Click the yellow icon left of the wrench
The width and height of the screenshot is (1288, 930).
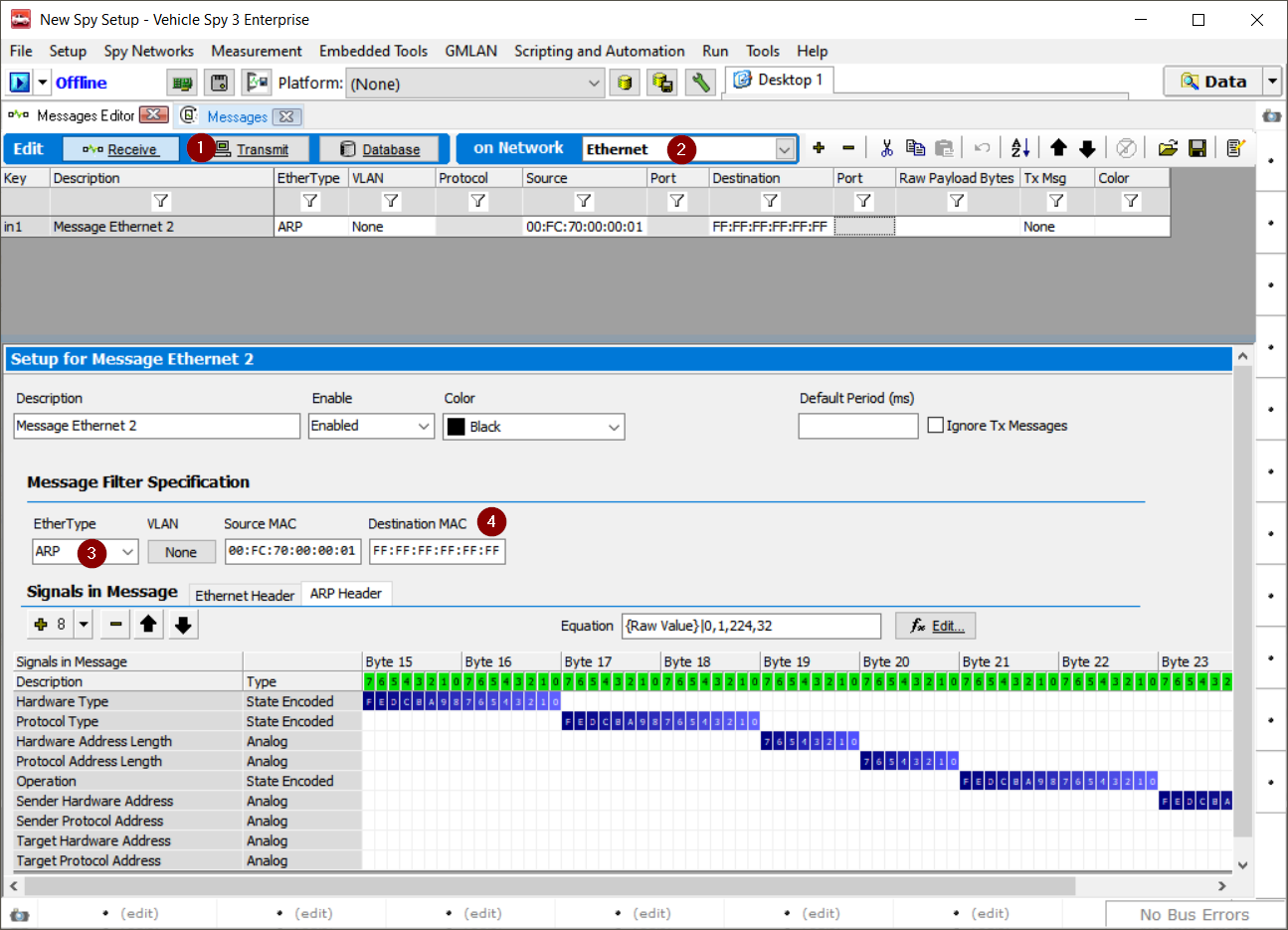662,83
